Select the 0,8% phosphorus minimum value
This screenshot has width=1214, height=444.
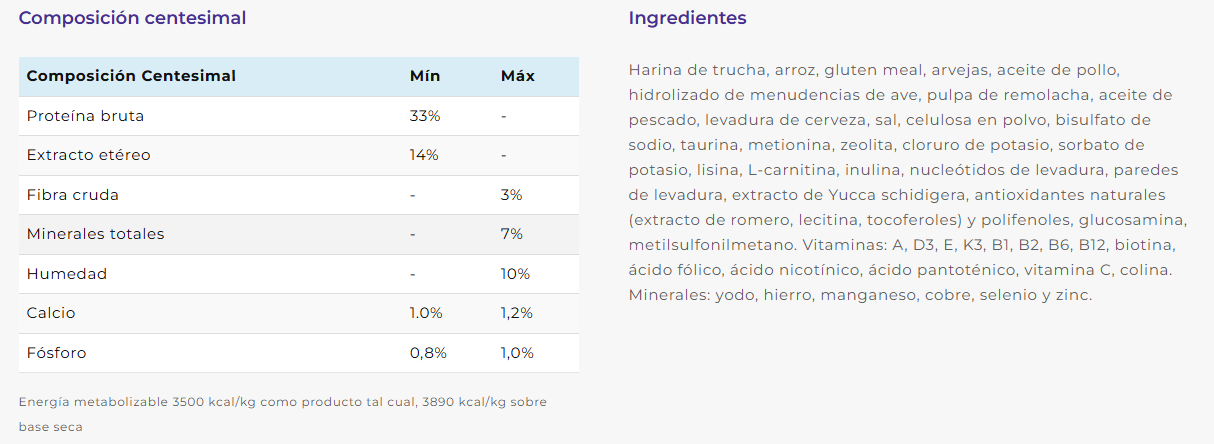coord(428,353)
